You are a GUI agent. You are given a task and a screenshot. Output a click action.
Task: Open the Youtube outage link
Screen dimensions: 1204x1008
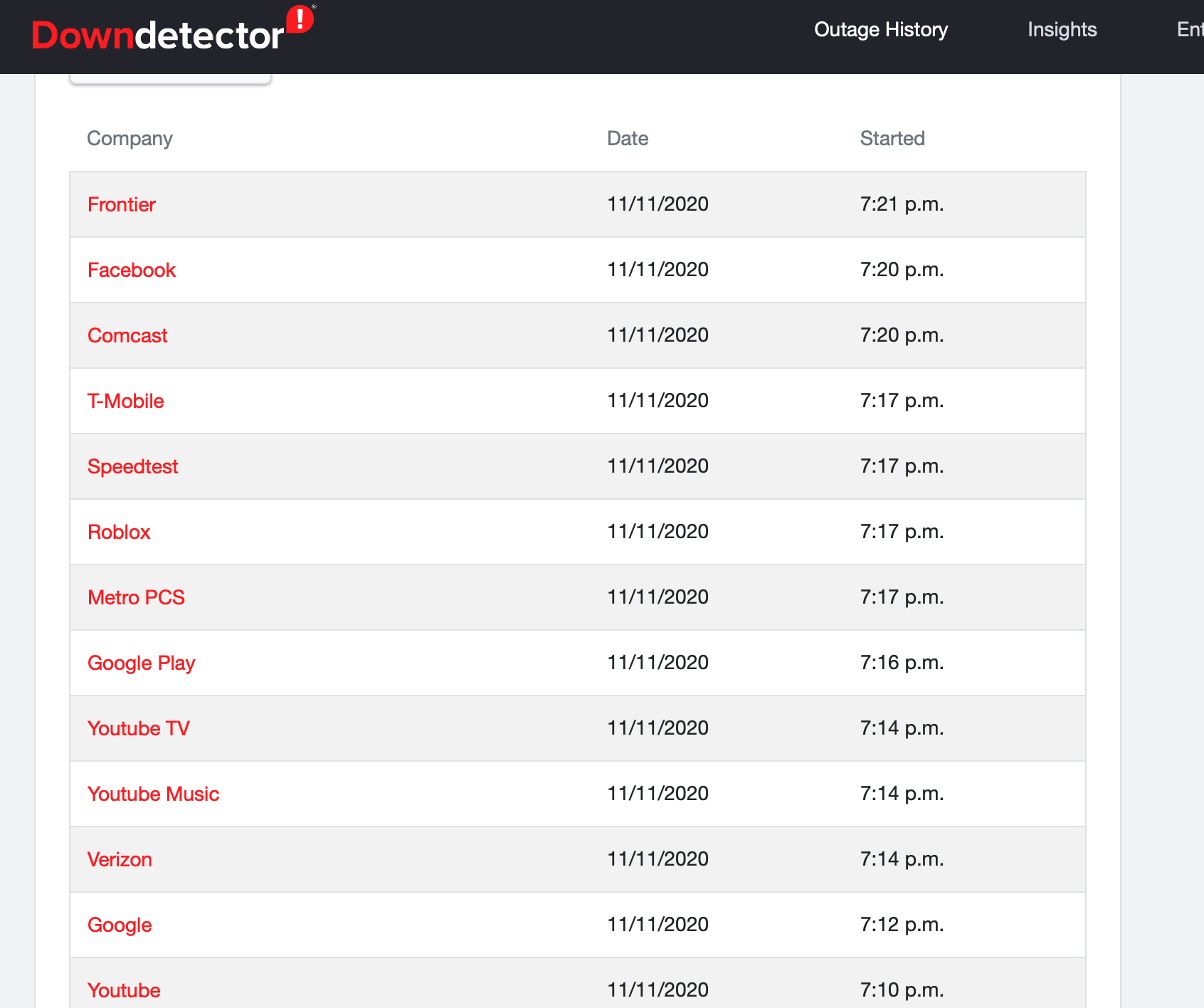tap(124, 990)
